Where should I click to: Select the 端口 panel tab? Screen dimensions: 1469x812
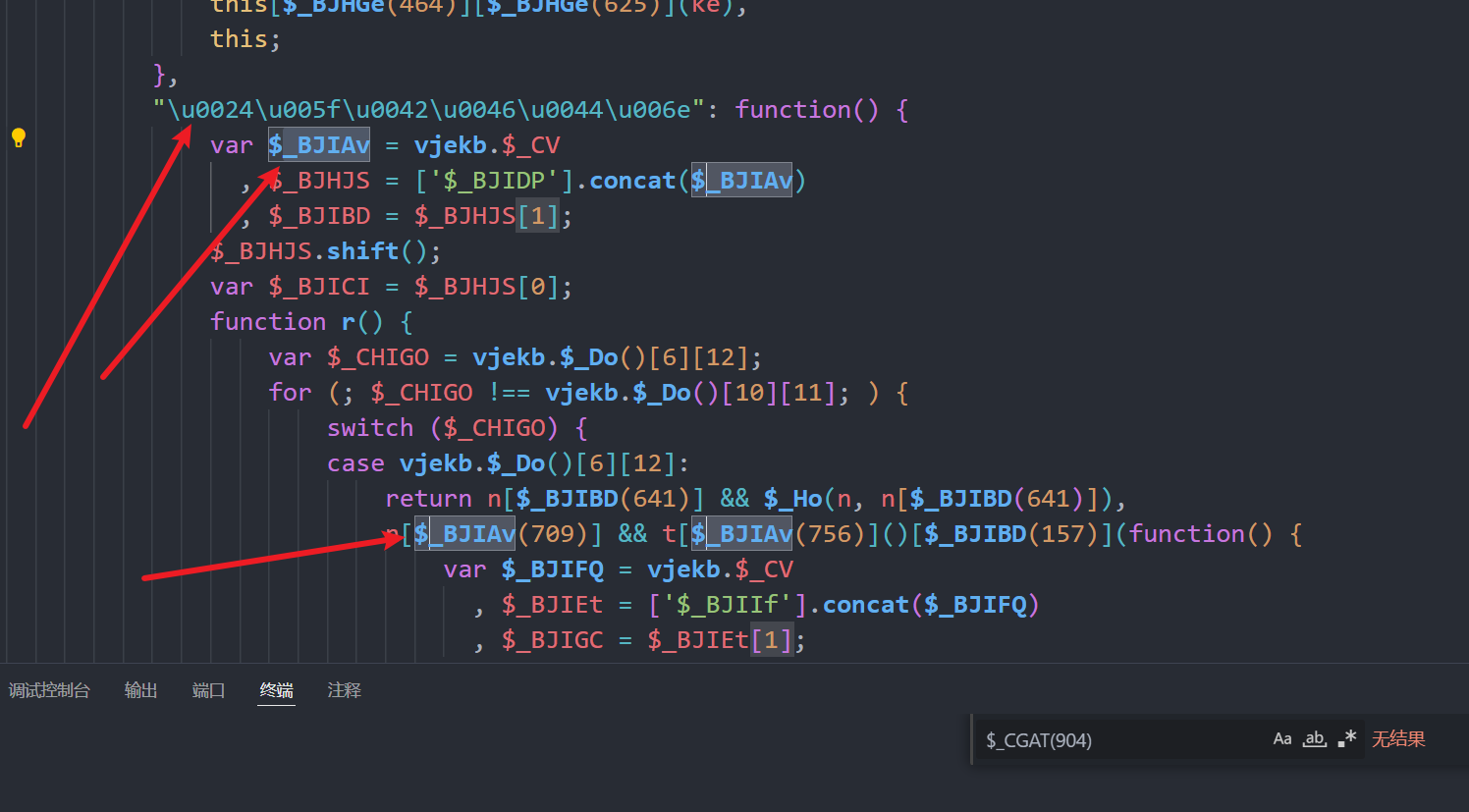pos(208,690)
